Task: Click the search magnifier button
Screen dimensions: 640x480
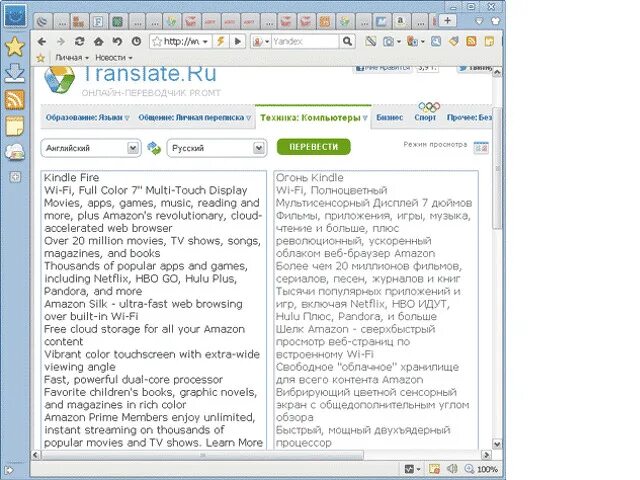Action: click(x=347, y=41)
